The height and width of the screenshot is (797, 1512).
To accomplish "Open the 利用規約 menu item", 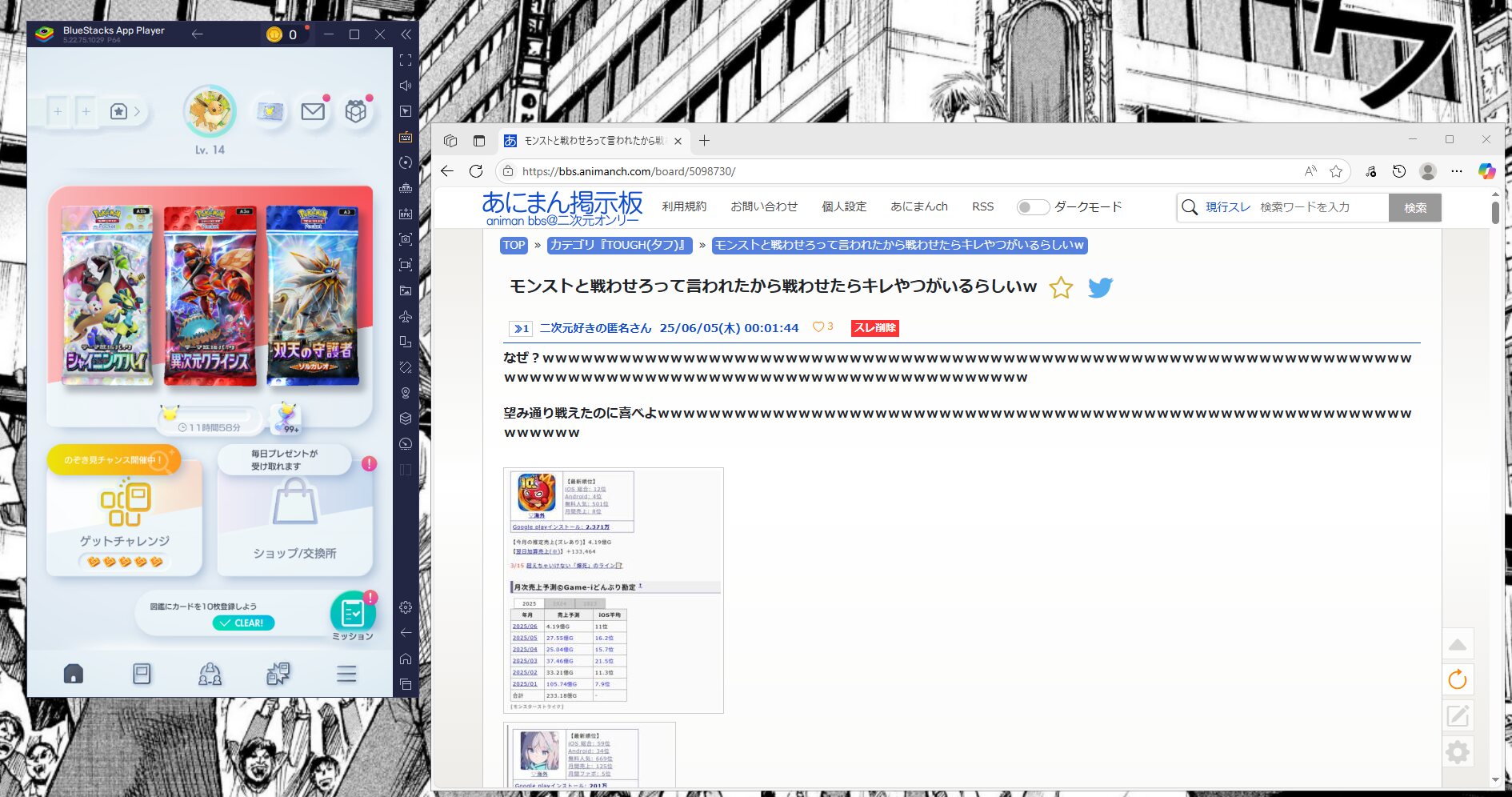I will click(x=684, y=206).
